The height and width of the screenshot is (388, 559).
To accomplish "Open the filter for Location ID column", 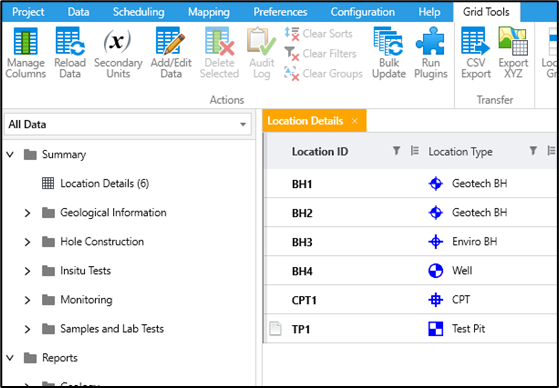I will [x=396, y=151].
